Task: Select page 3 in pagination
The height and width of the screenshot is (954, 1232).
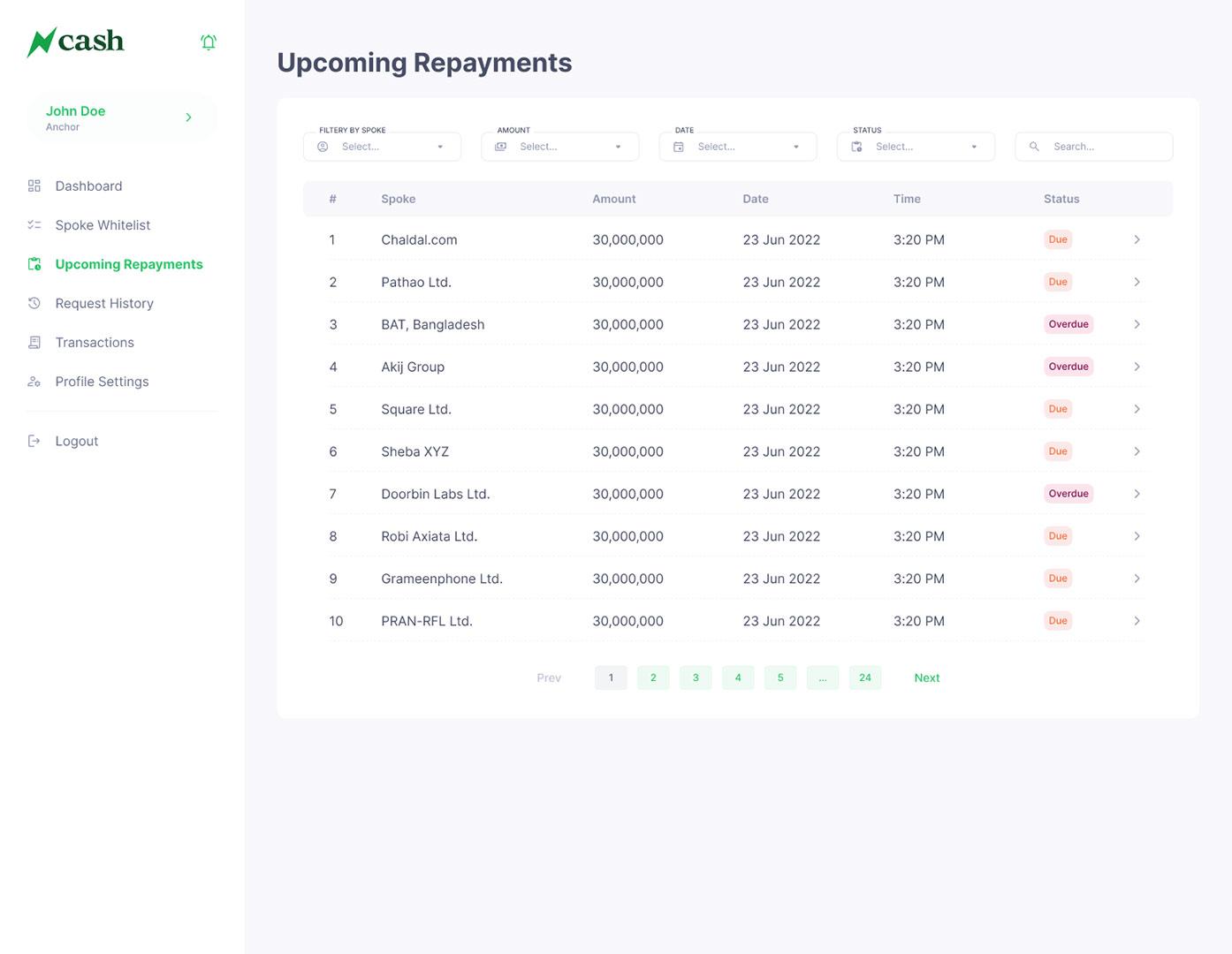Action: coord(696,678)
